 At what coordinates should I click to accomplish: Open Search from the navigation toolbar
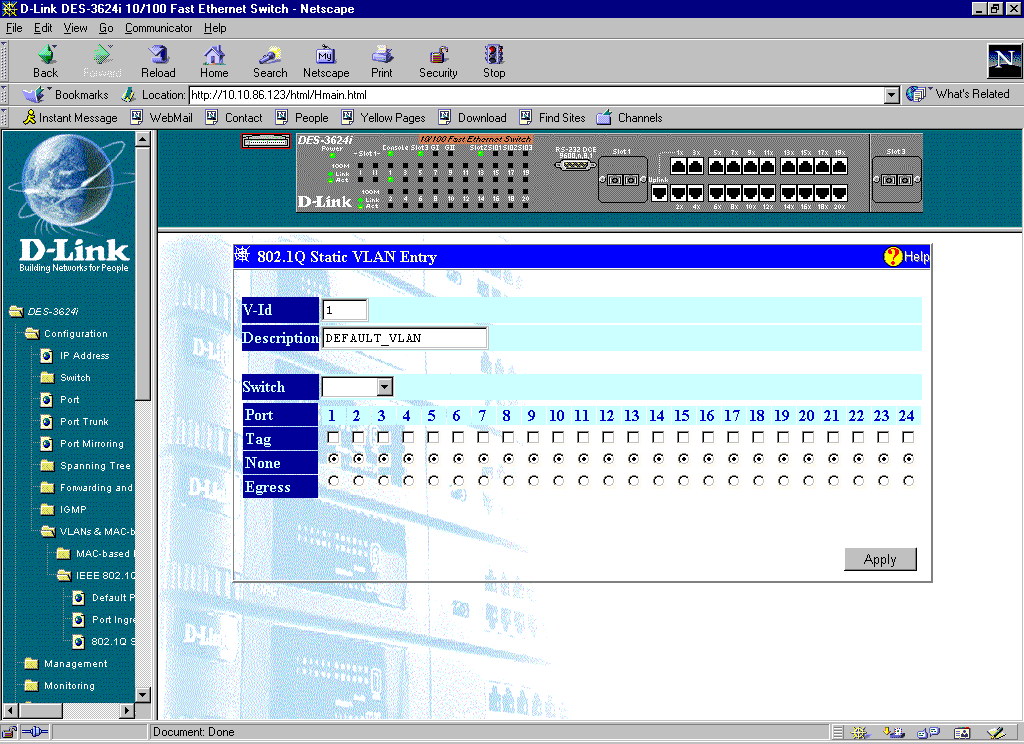click(x=270, y=56)
